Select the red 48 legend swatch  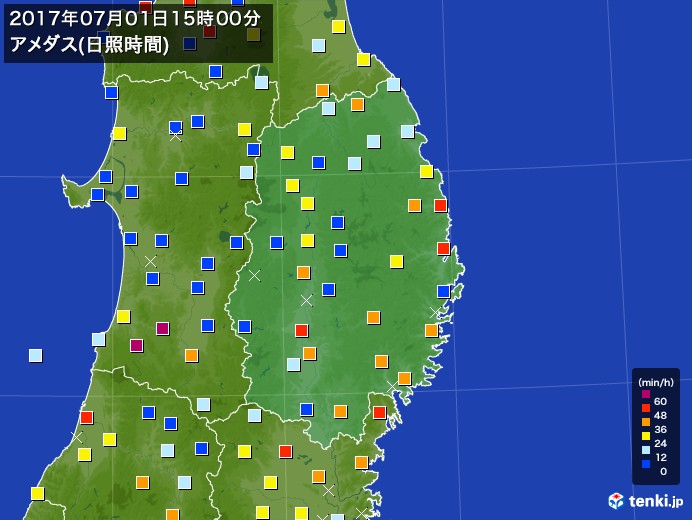(x=646, y=408)
